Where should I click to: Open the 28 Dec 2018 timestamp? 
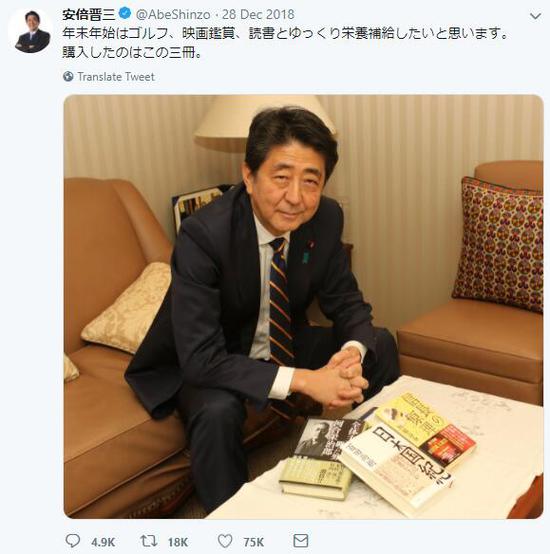(258, 14)
